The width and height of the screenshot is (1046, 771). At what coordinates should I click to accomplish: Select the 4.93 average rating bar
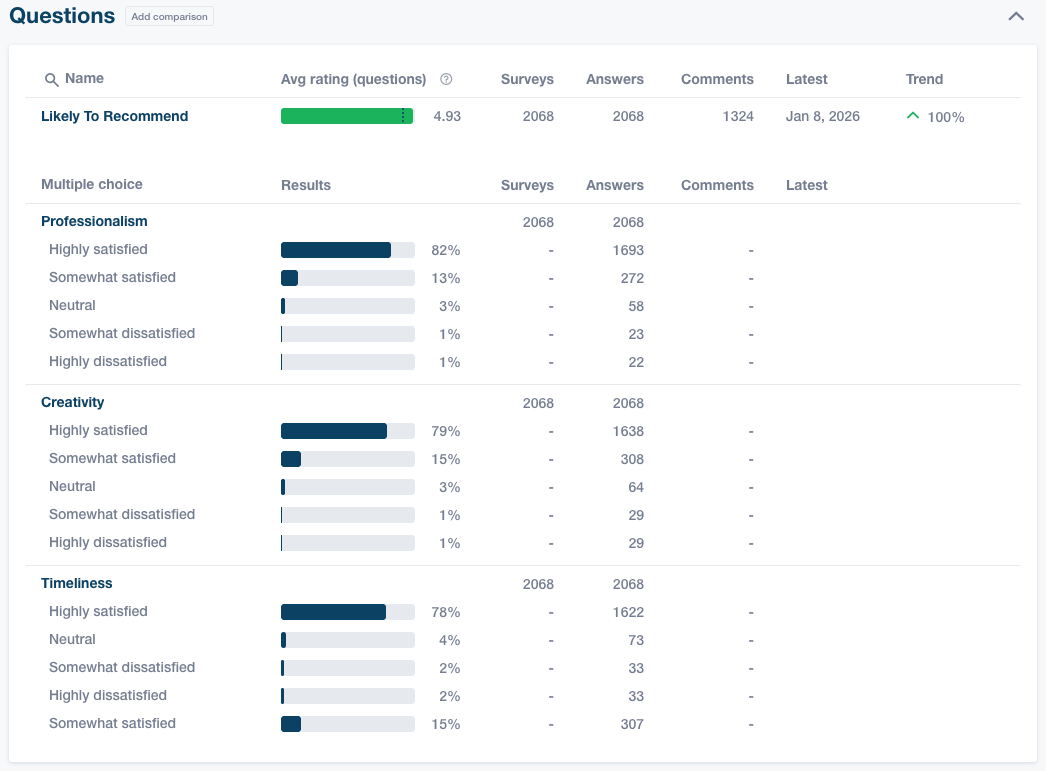pyautogui.click(x=347, y=116)
